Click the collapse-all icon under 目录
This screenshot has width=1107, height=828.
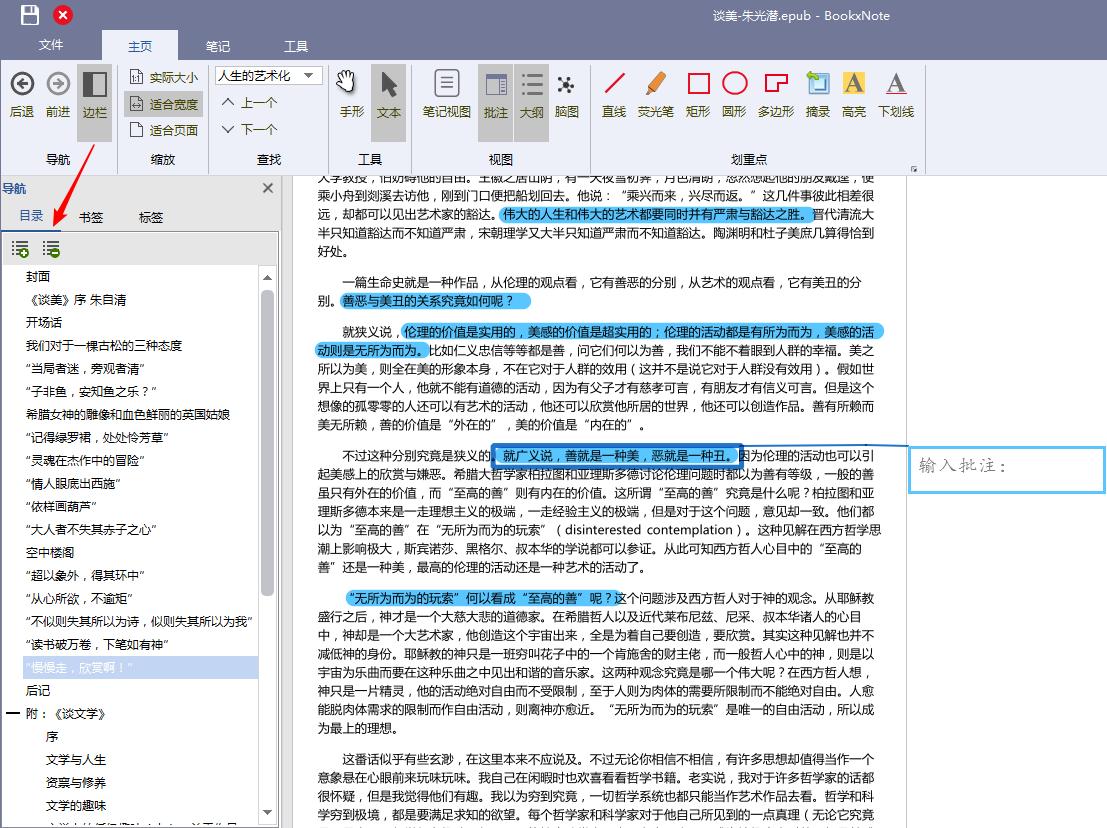click(50, 248)
